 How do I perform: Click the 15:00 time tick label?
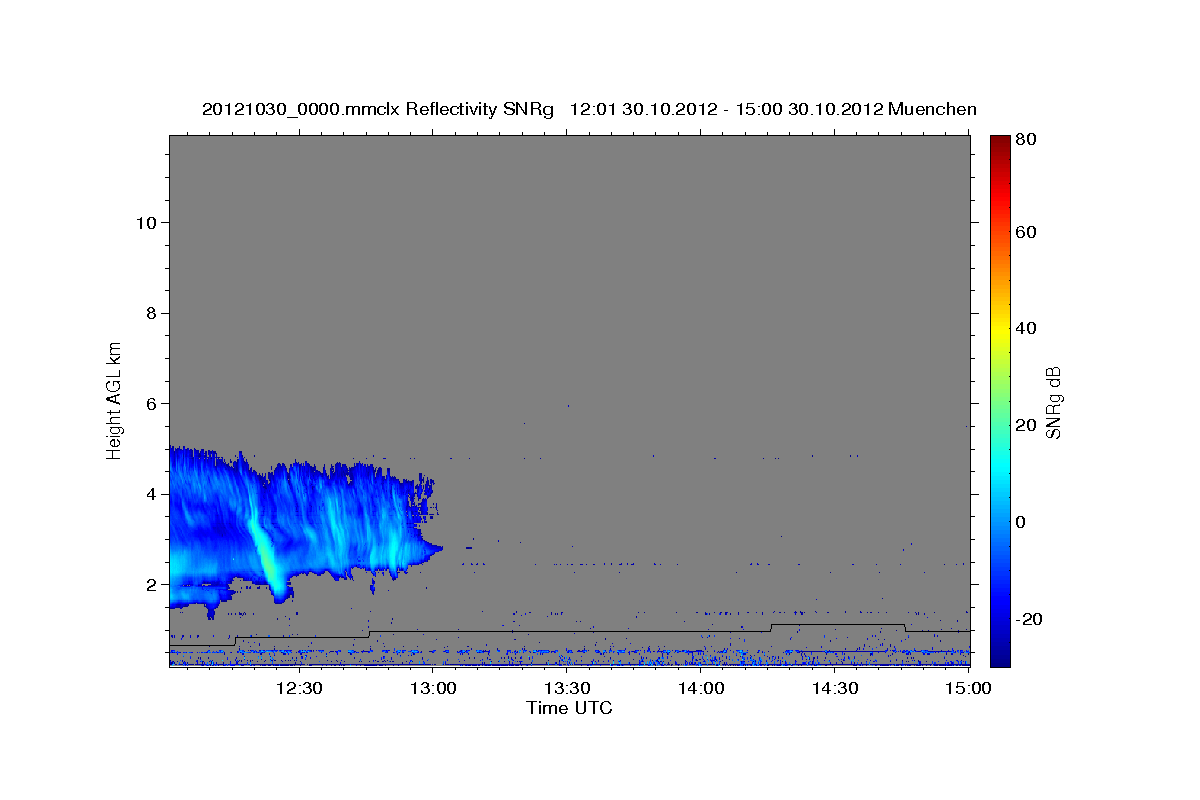tap(969, 688)
